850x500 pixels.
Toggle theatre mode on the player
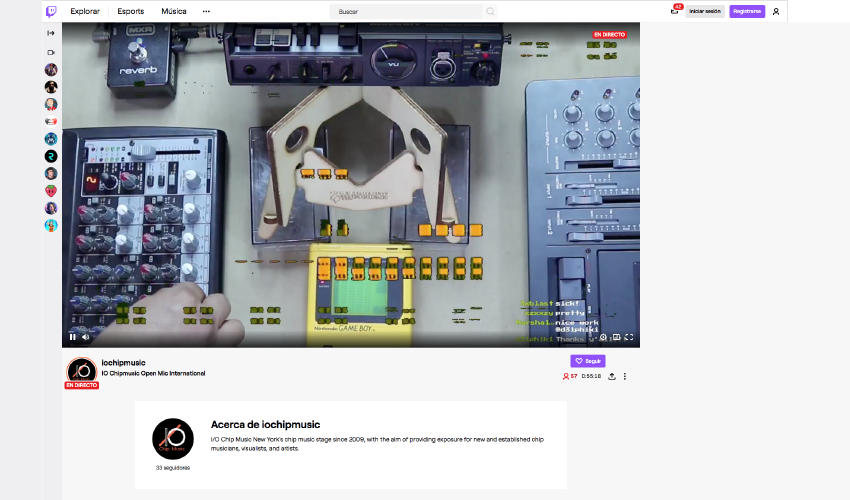tap(616, 337)
